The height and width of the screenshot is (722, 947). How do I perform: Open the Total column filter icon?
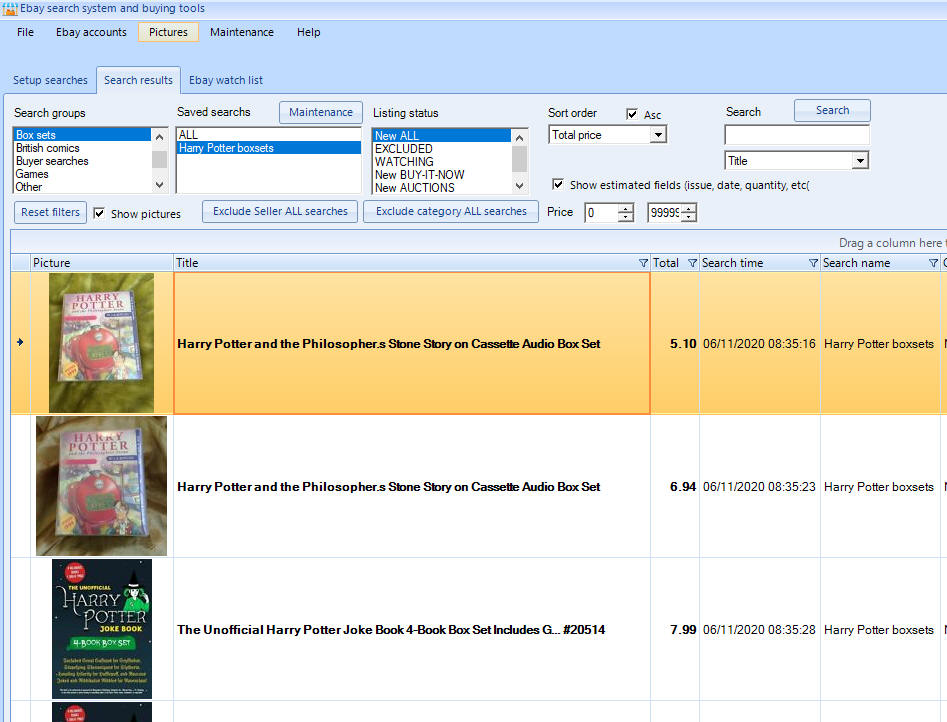693,263
